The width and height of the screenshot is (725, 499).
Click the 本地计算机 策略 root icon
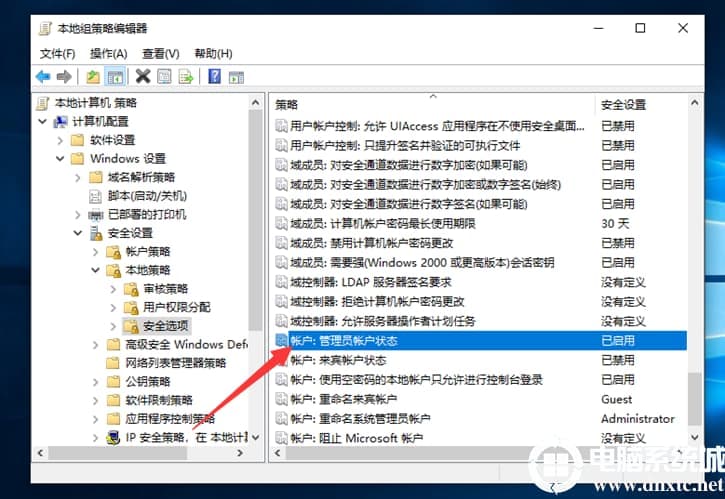[x=43, y=103]
